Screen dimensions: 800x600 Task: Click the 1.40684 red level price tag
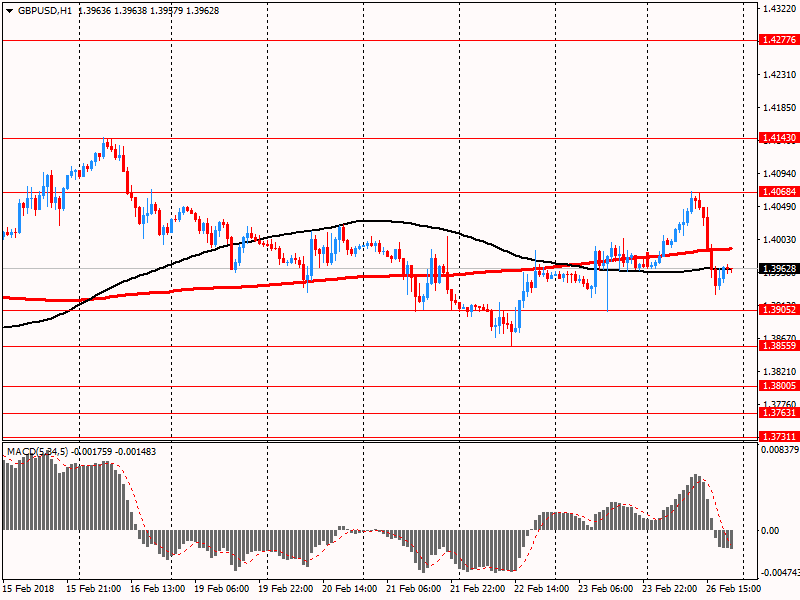coord(778,191)
